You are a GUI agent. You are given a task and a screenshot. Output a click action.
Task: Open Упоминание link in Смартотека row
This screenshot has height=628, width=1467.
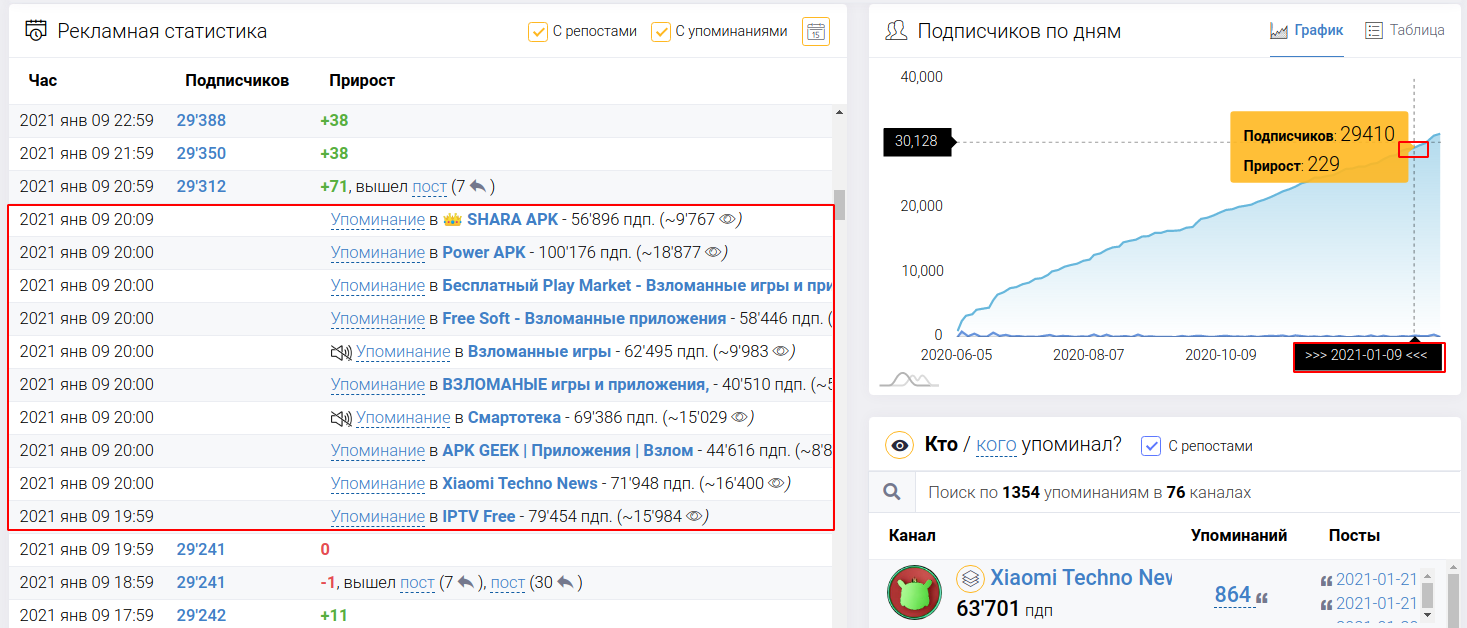tap(403, 417)
